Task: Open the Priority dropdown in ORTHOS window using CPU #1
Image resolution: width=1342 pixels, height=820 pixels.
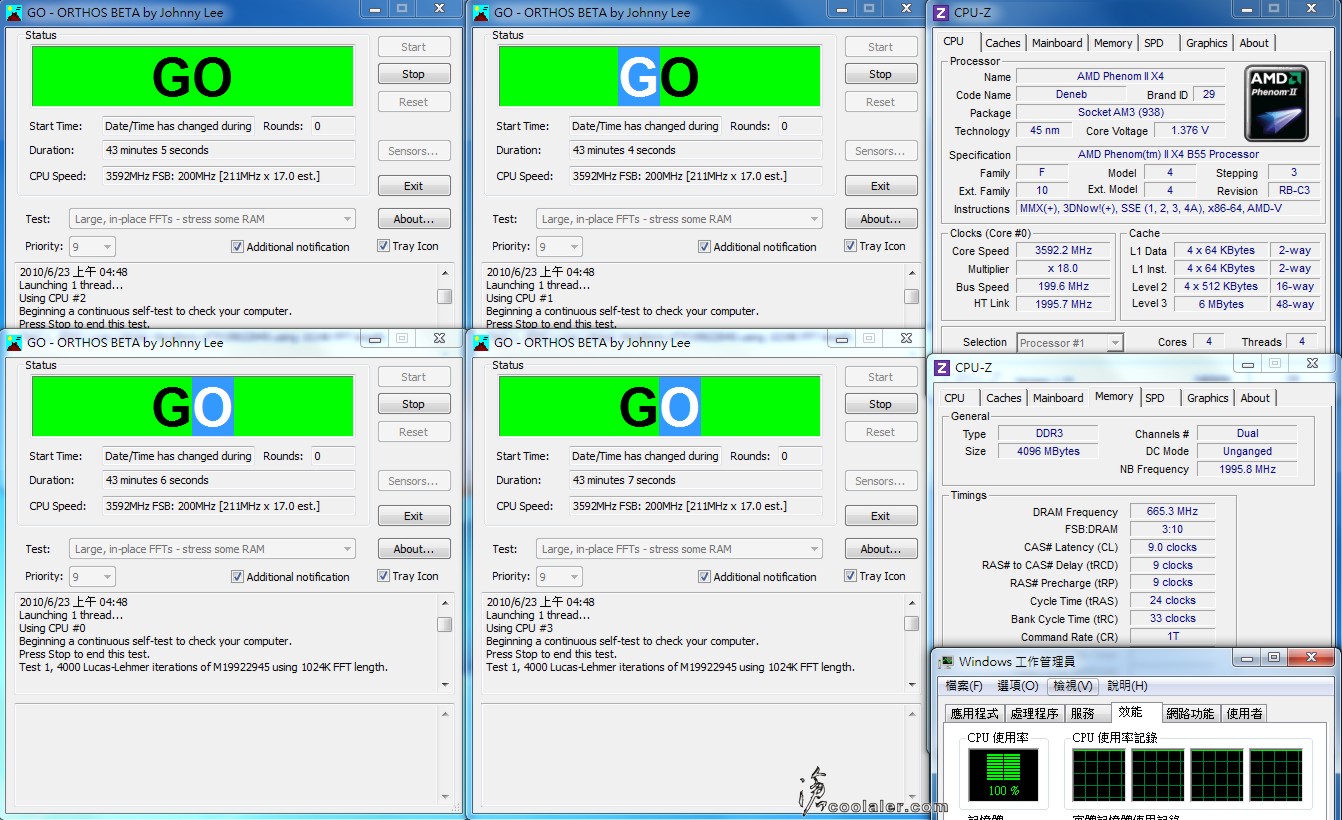Action: tap(559, 246)
